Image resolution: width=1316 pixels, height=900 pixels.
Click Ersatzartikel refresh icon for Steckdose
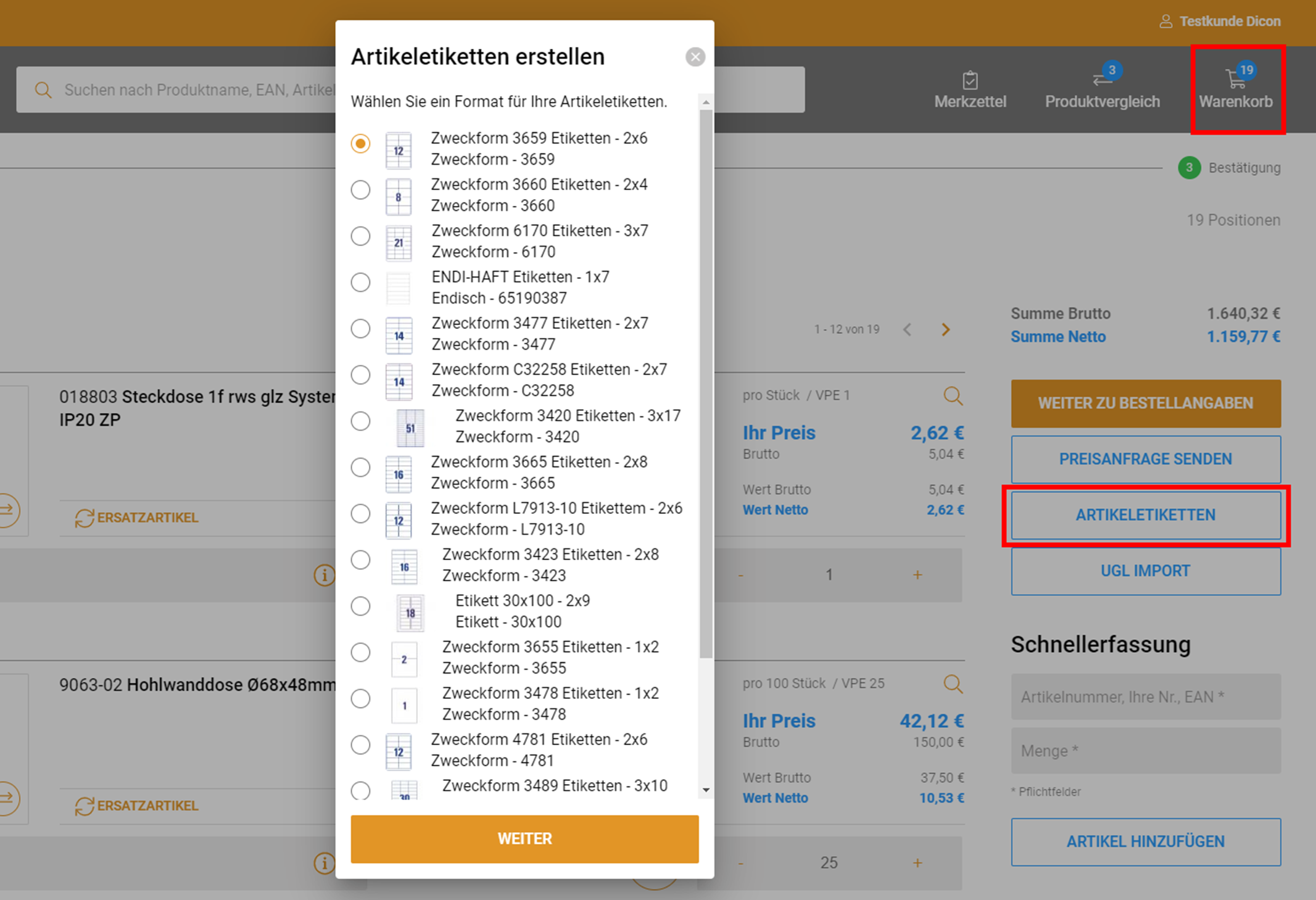pos(84,518)
